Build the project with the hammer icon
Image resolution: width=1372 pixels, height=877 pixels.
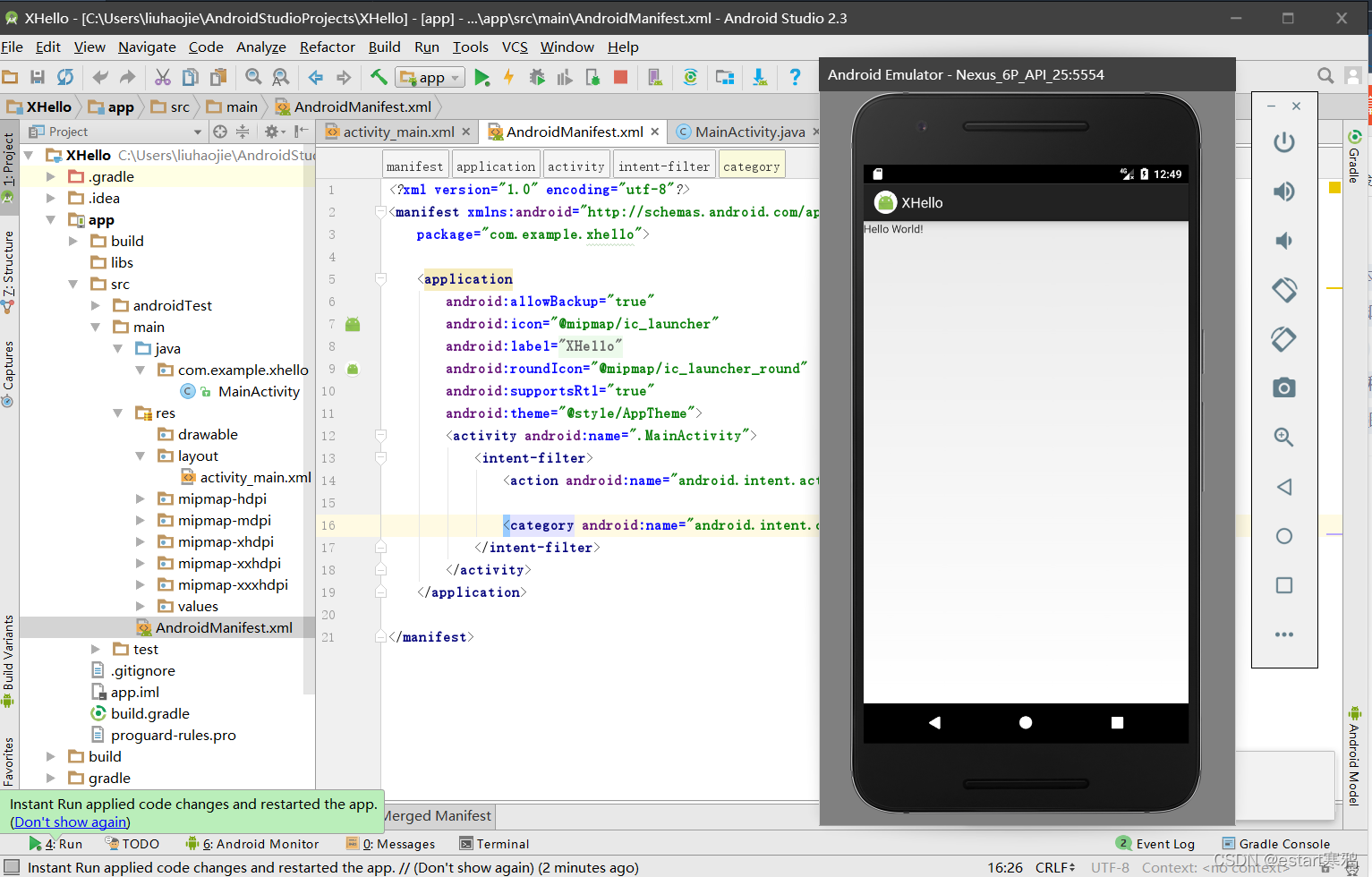coord(379,78)
